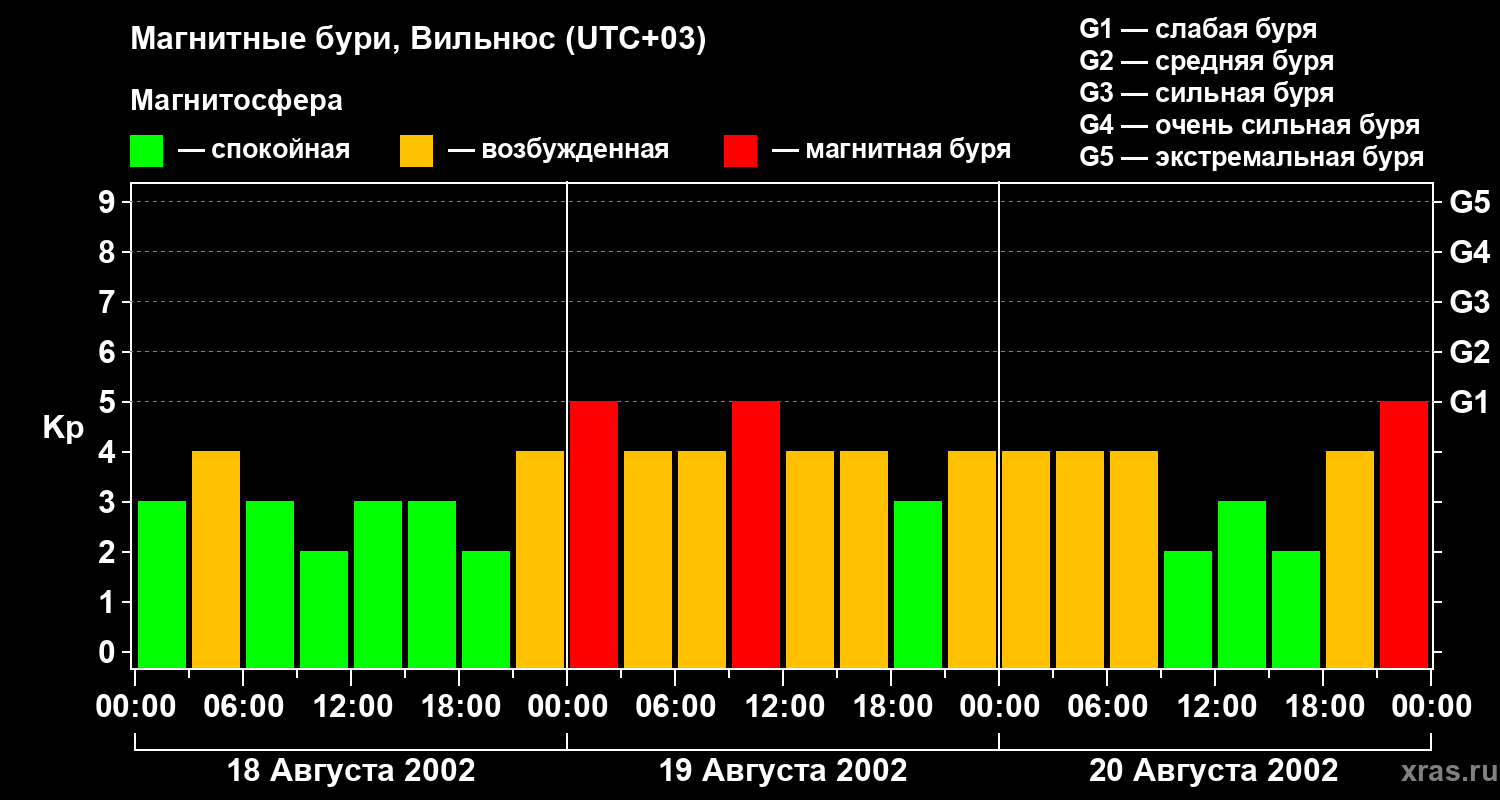
Task: Click the yellow bar for 20 August 00:00–03:00
Action: click(1026, 559)
